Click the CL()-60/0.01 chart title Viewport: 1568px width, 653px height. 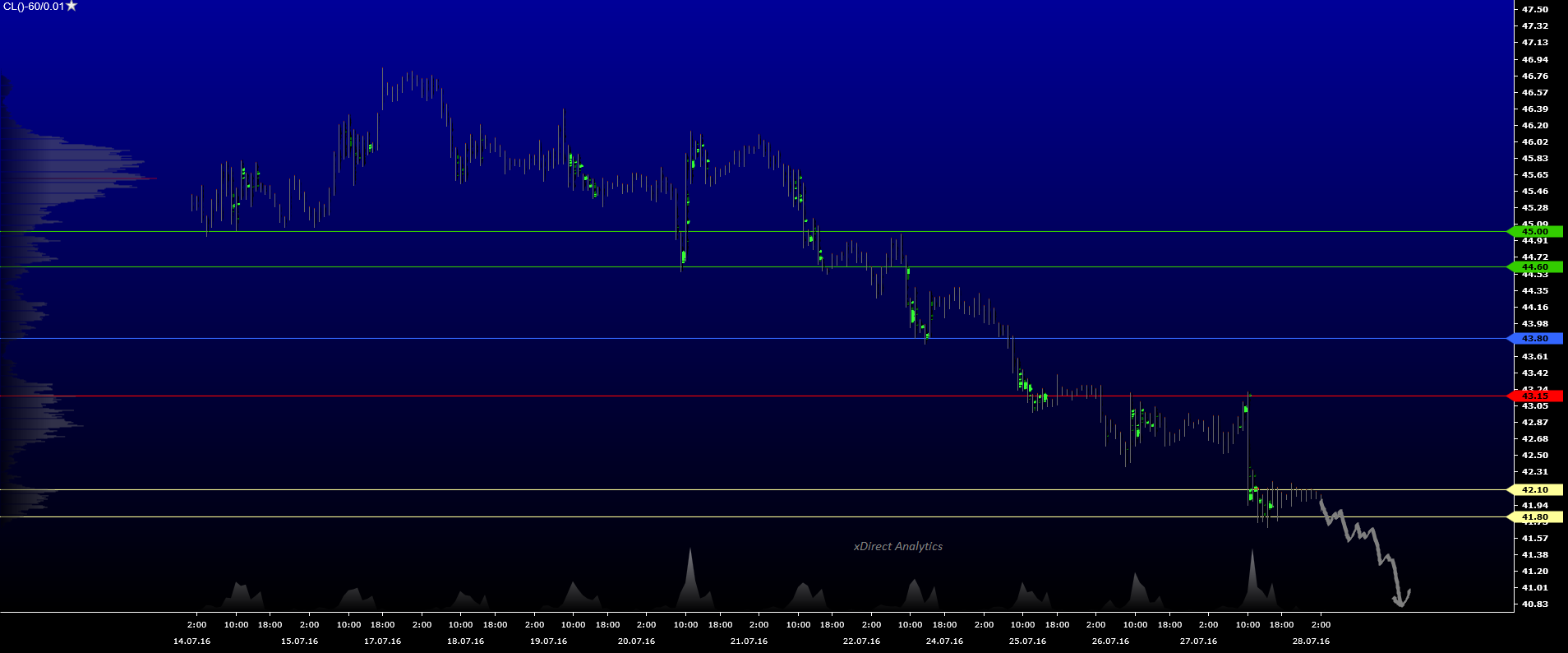click(x=34, y=7)
